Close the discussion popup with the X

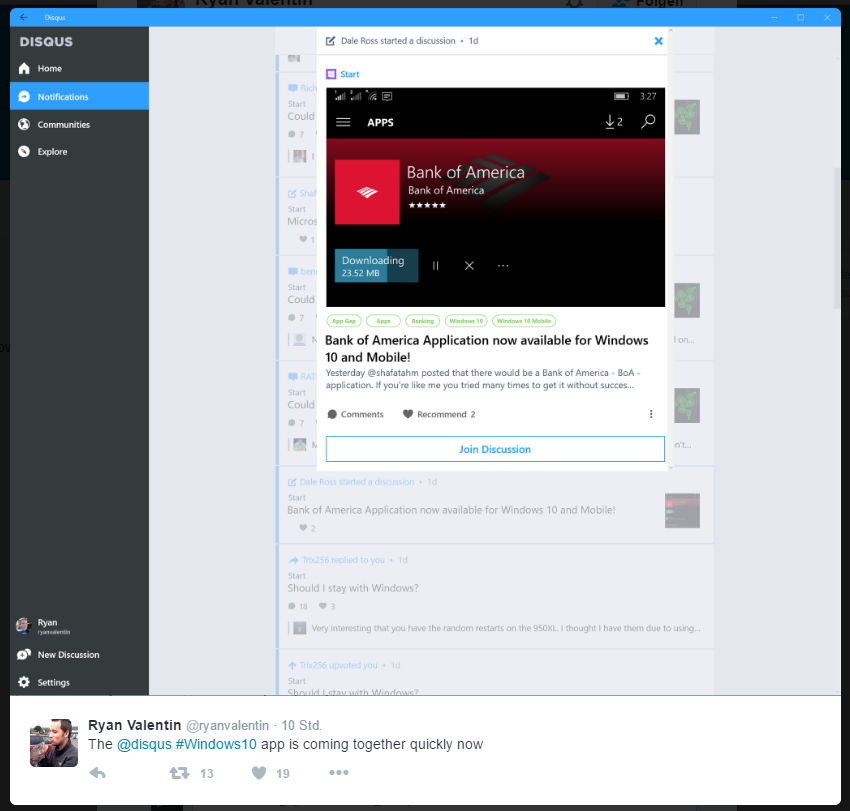pyautogui.click(x=658, y=41)
